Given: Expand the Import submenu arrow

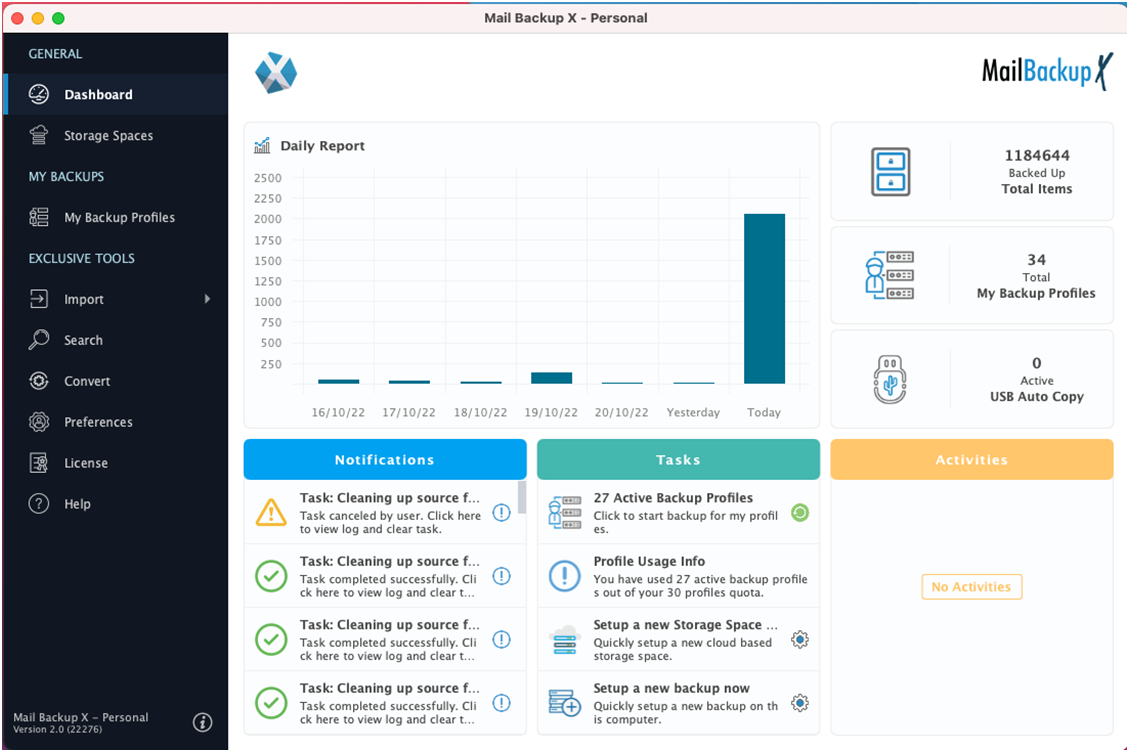Looking at the screenshot, I should pos(207,299).
